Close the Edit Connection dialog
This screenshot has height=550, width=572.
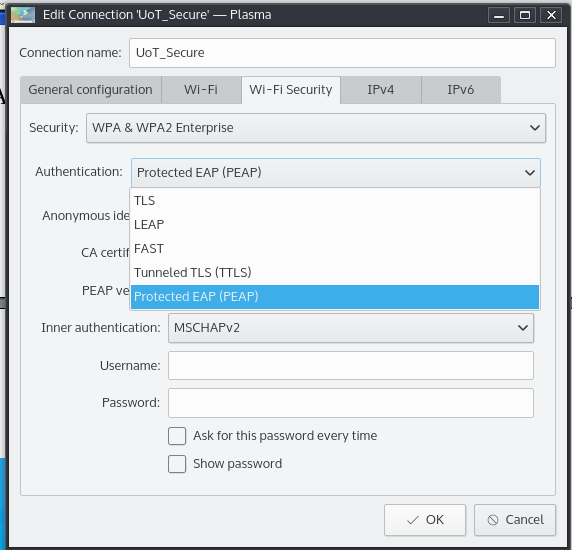click(x=551, y=15)
